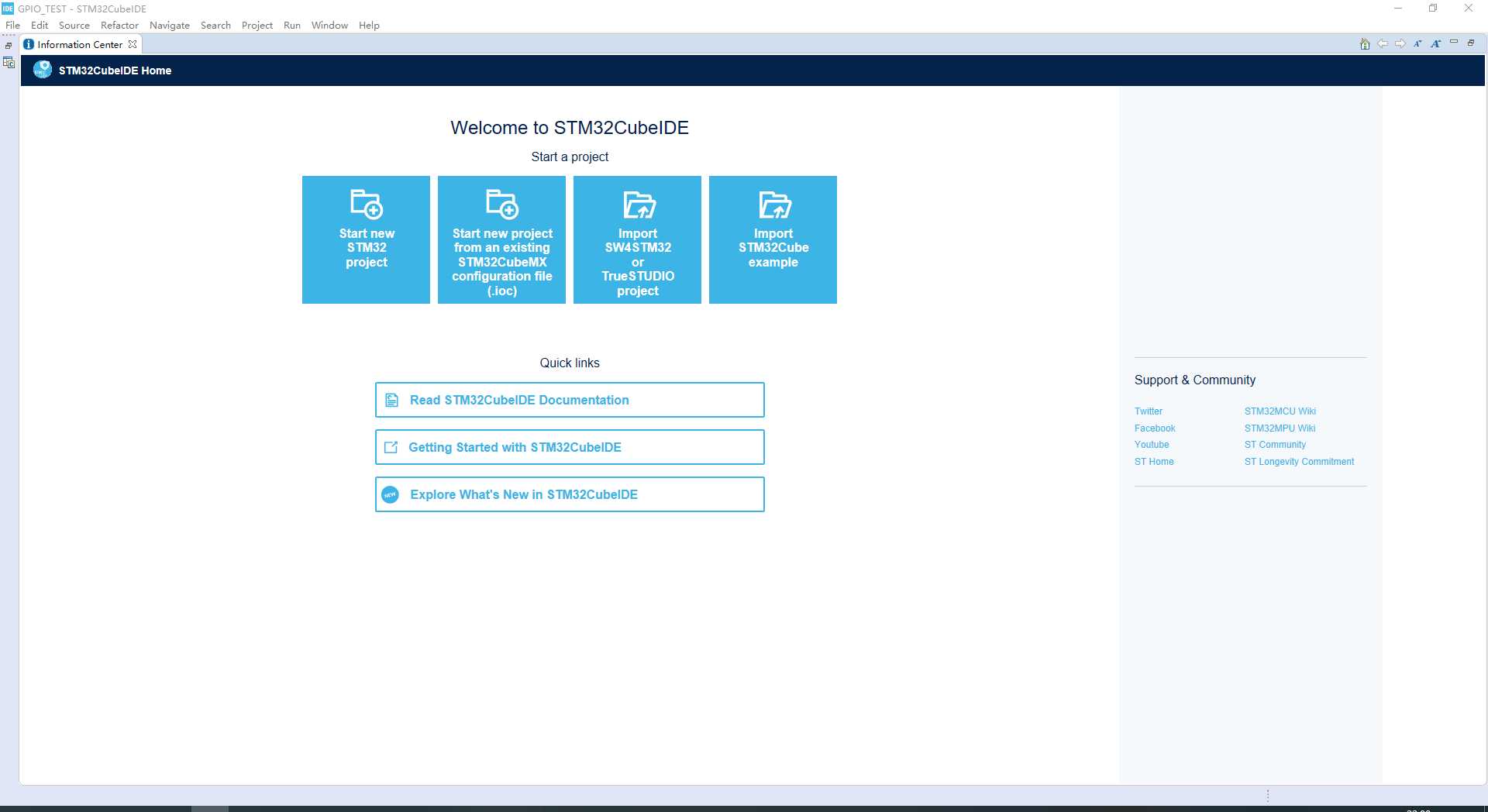Open the Twitter support link
Viewport: 1488px width, 812px height.
(x=1149, y=411)
